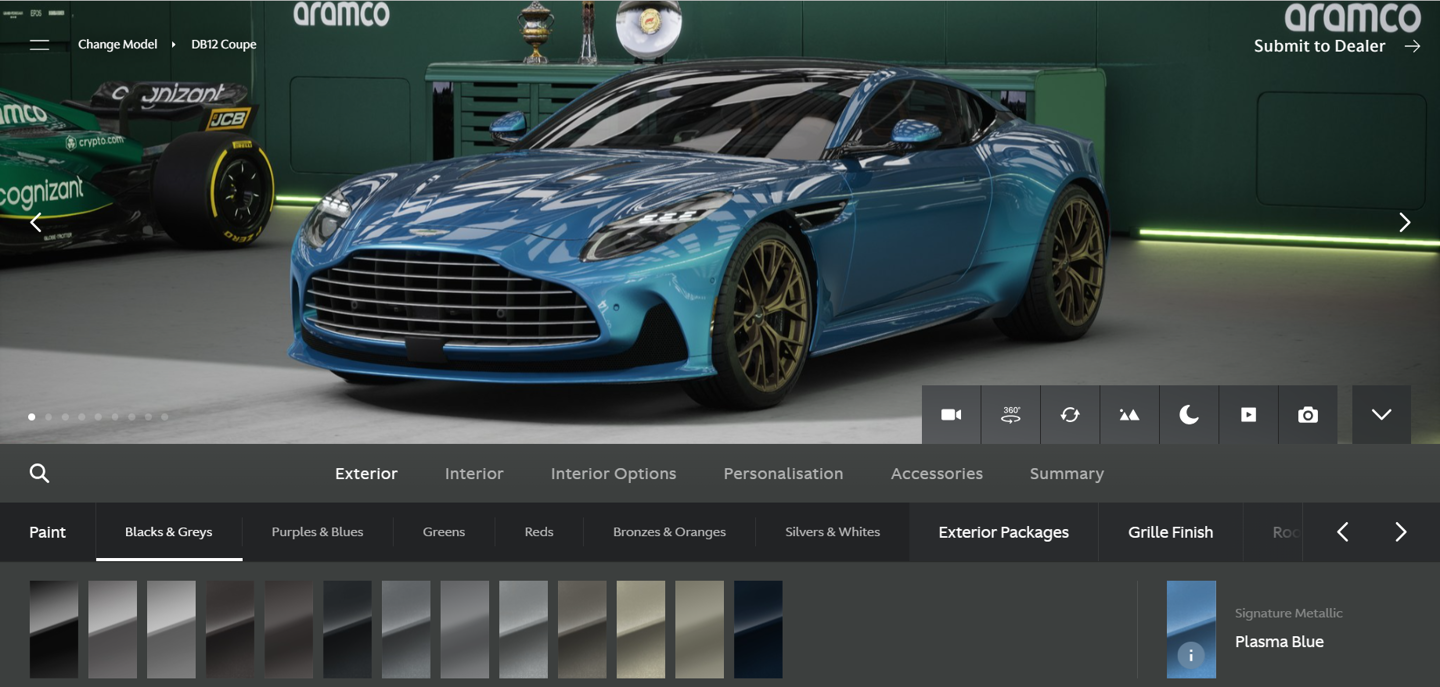The image size is (1440, 687).
Task: Open Plasma Blue info icon
Action: [x=1190, y=655]
